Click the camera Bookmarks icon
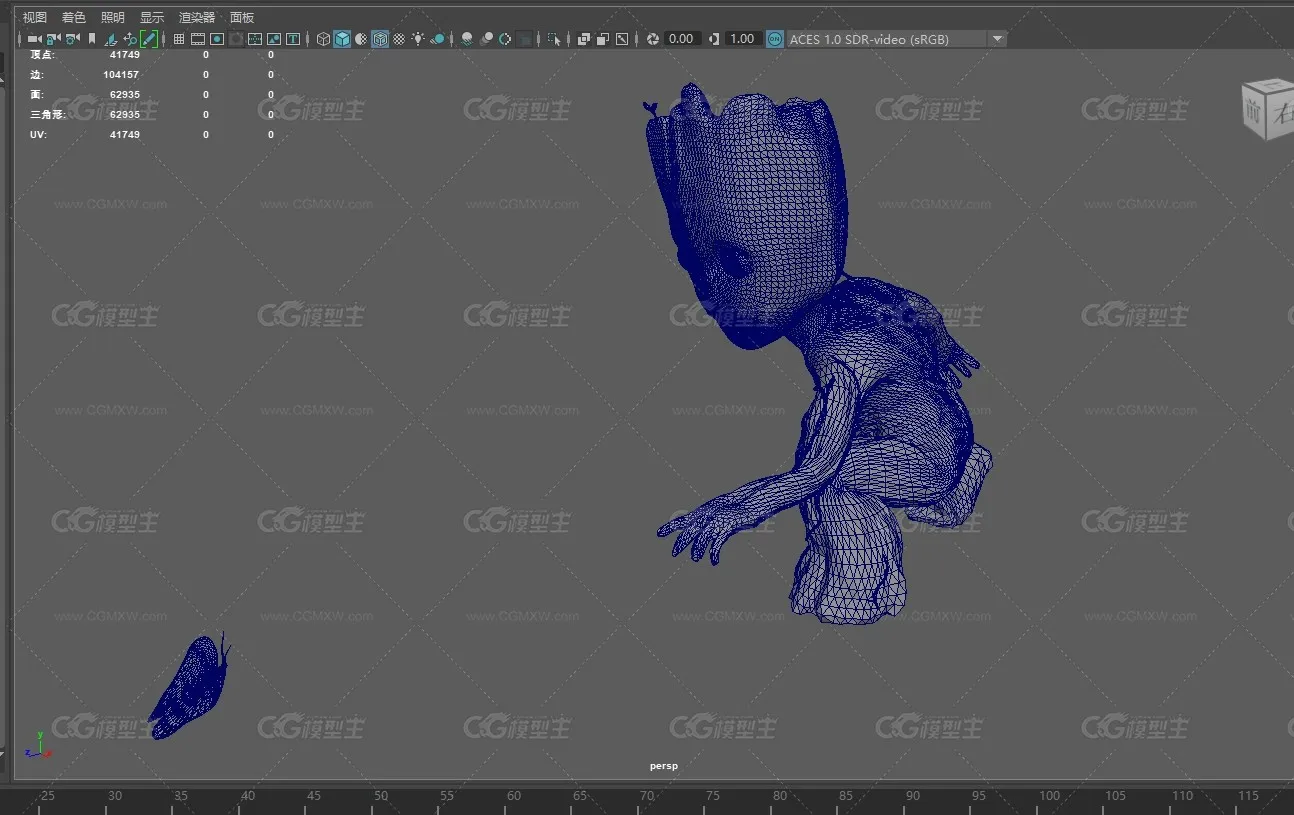This screenshot has height=815, width=1294. [x=92, y=39]
